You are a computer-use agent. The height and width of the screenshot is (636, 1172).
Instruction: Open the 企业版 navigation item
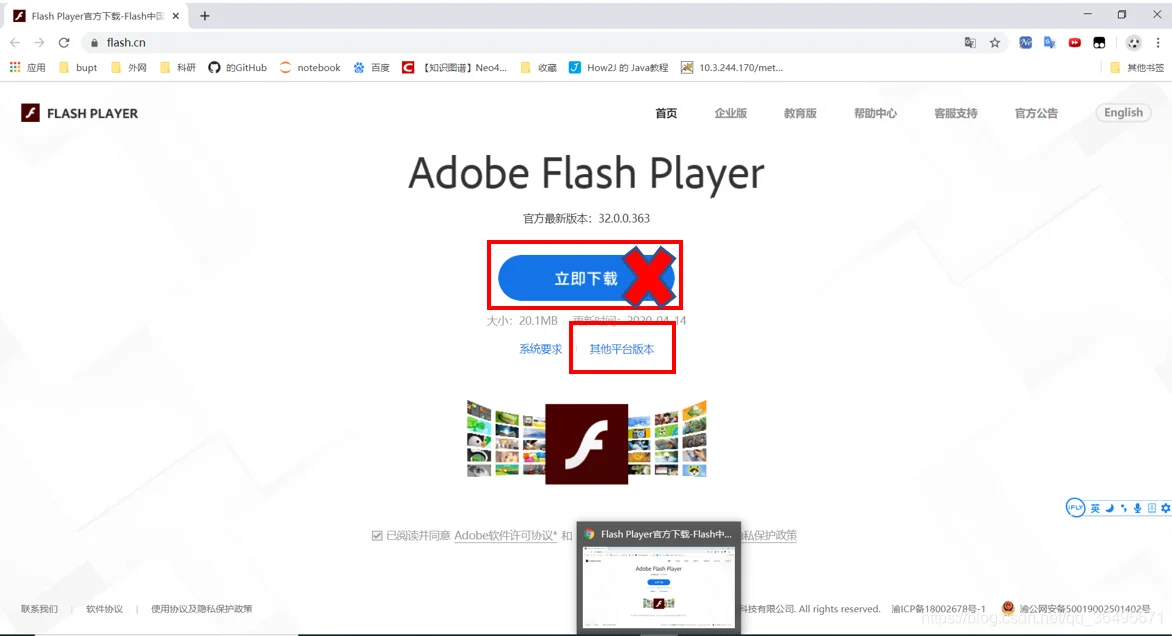730,113
